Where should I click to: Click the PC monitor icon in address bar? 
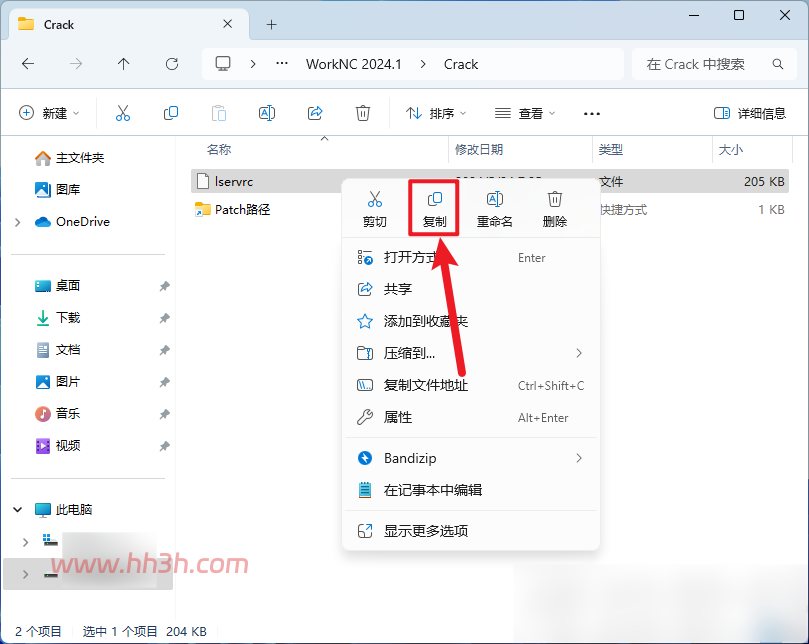point(223,64)
